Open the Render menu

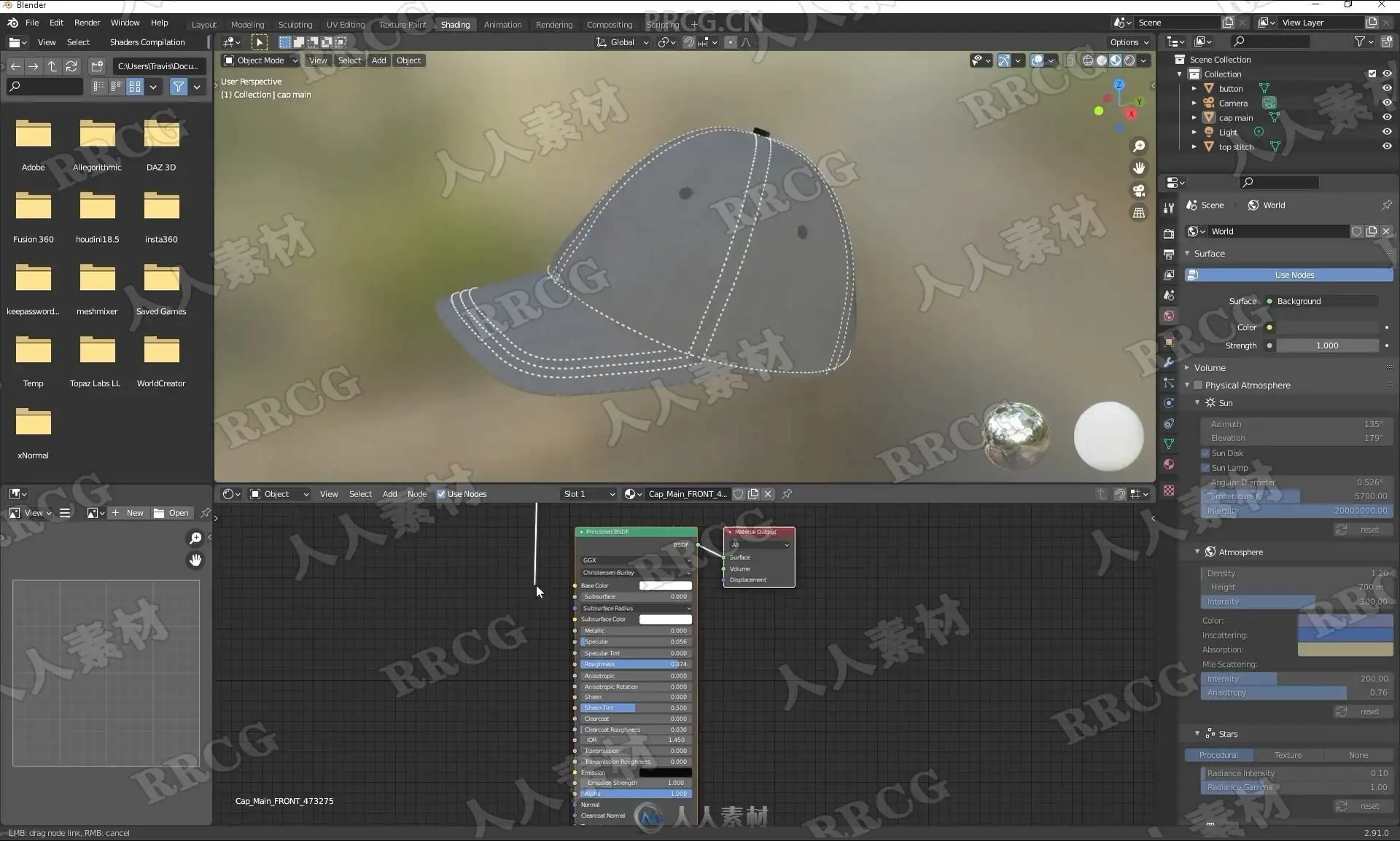pos(87,23)
